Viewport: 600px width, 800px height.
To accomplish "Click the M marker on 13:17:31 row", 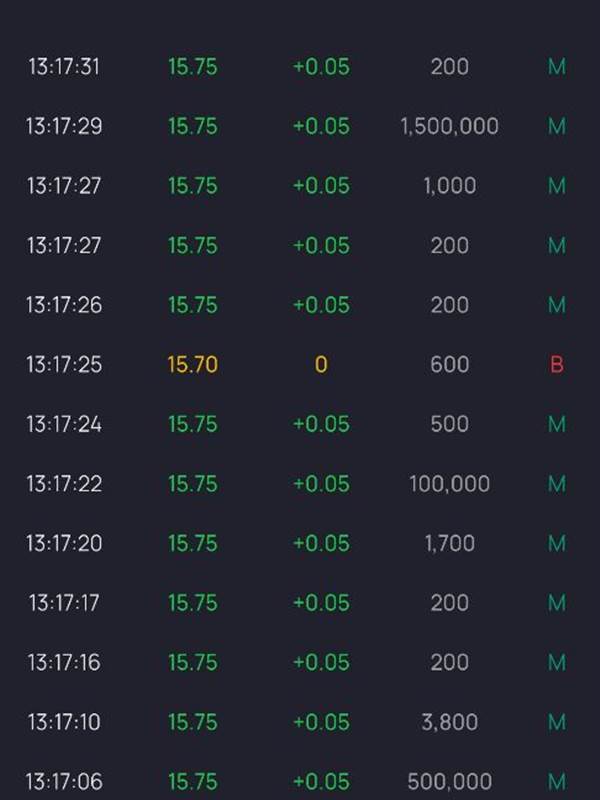I will pyautogui.click(x=557, y=67).
